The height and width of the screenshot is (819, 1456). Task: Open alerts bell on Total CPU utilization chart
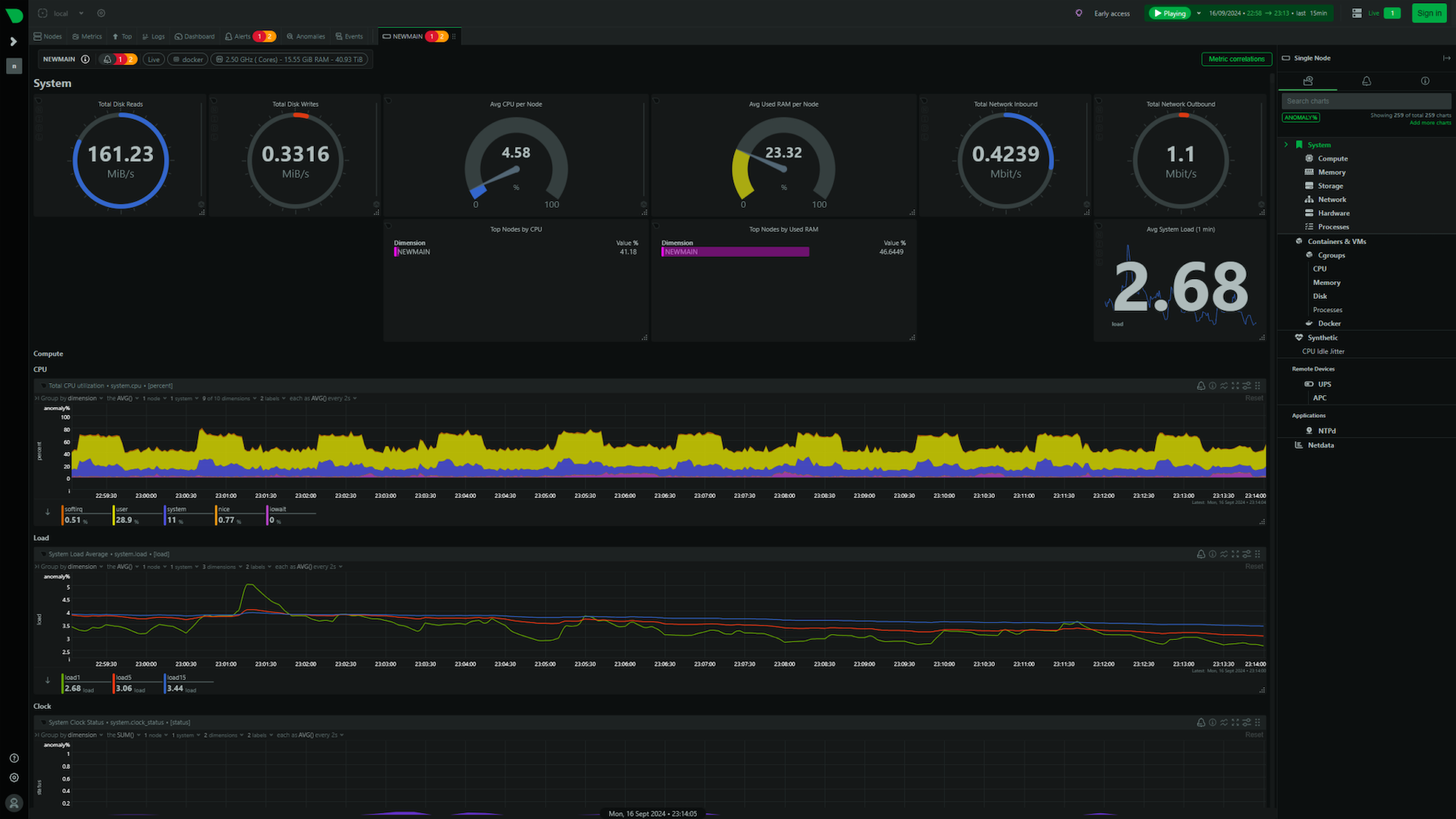tap(1201, 386)
